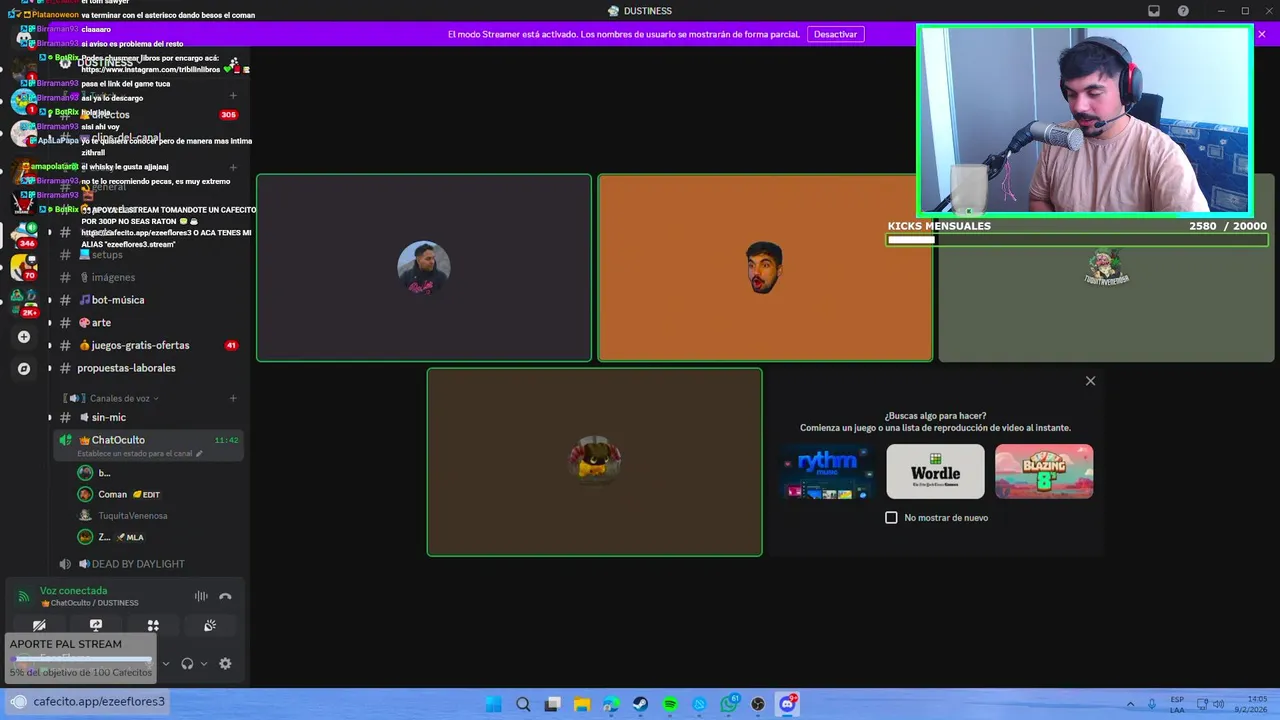This screenshot has height=720, width=1280.
Task: Create channel in Canales de voz
Action: pyautogui.click(x=233, y=398)
